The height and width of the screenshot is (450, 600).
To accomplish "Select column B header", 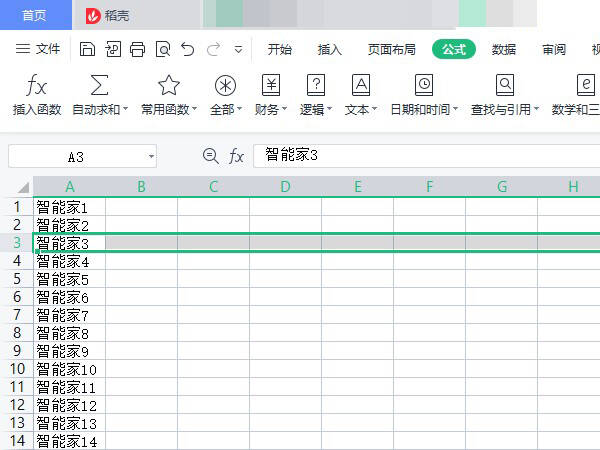I will tap(141, 187).
